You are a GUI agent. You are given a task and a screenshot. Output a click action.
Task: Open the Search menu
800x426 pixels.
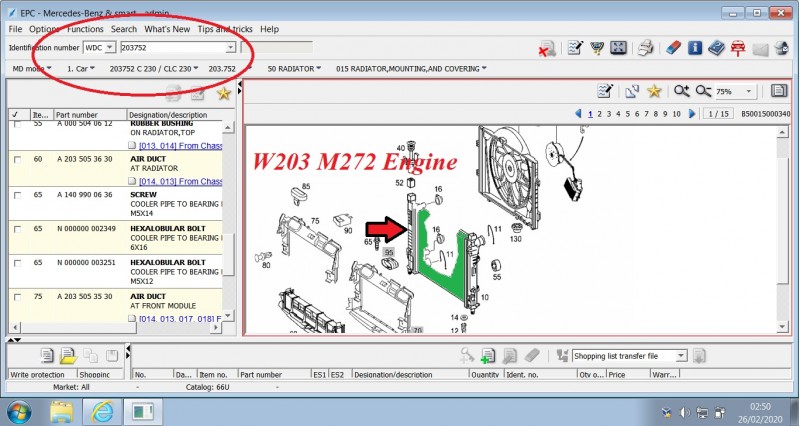point(124,29)
